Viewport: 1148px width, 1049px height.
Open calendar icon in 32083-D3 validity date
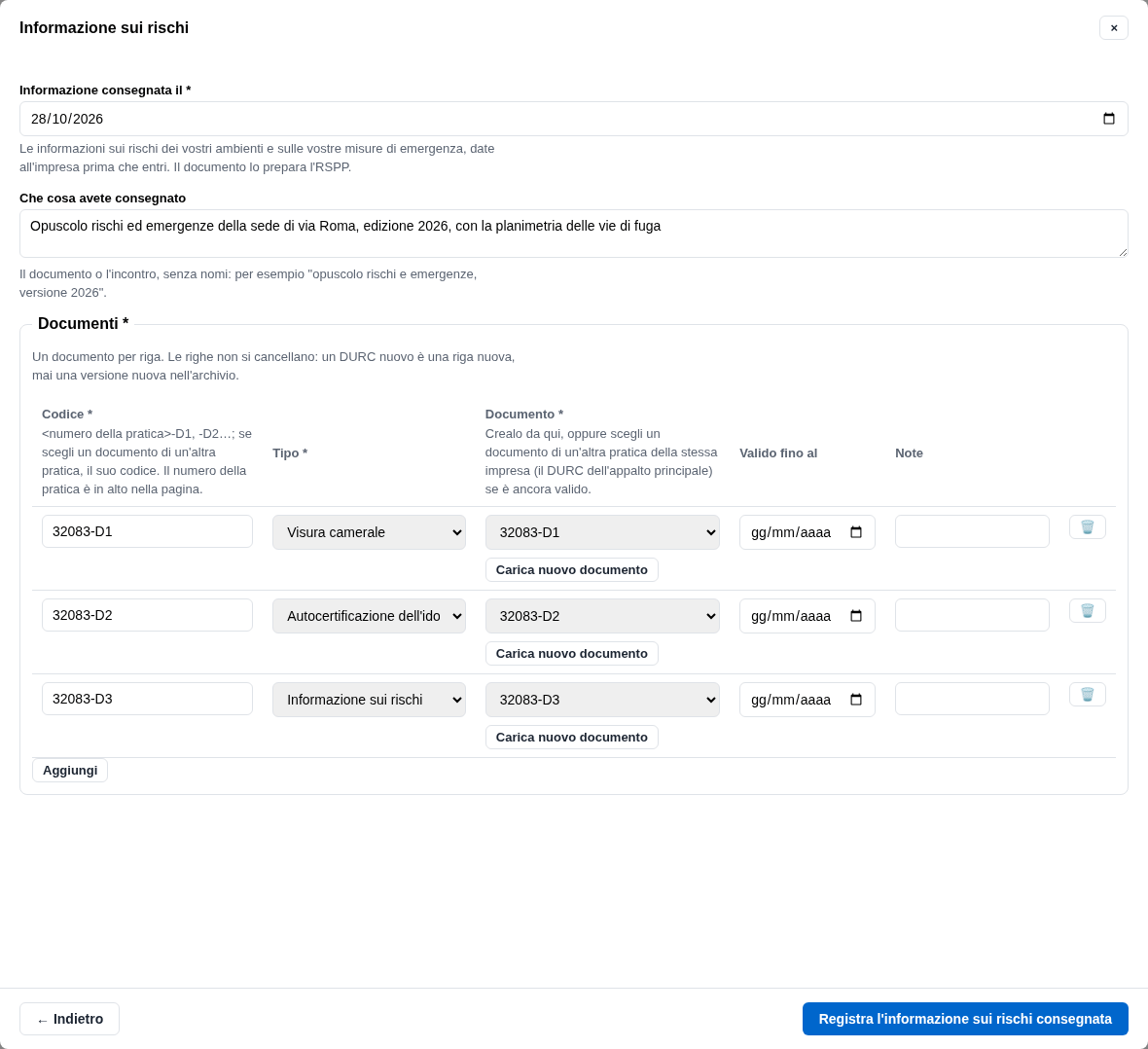(856, 700)
